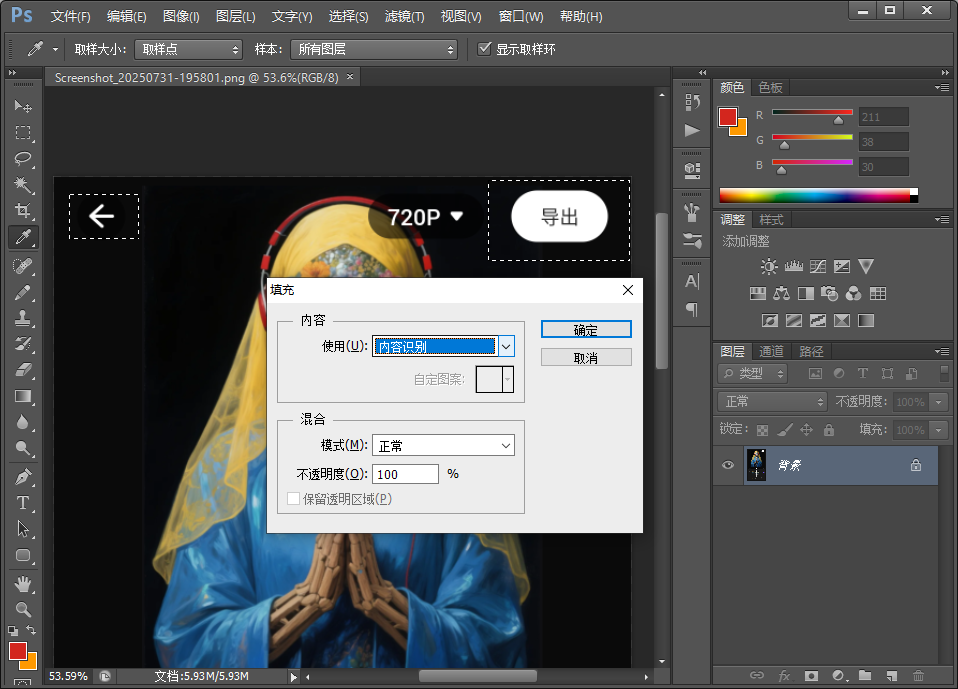
Task: Select the Type tool
Action: point(23,503)
